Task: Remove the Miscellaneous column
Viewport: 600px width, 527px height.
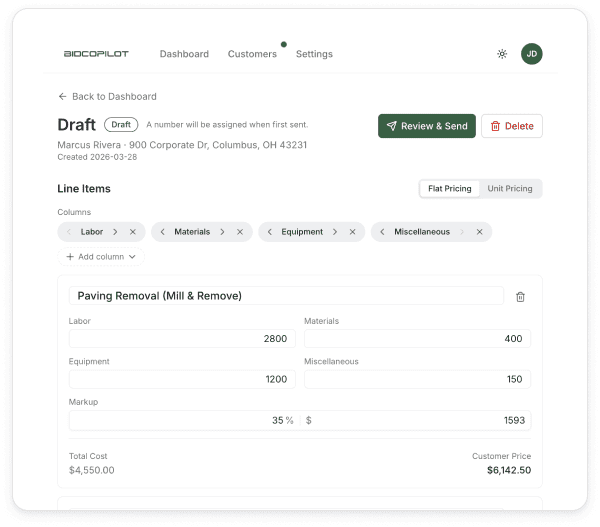Action: pos(479,232)
